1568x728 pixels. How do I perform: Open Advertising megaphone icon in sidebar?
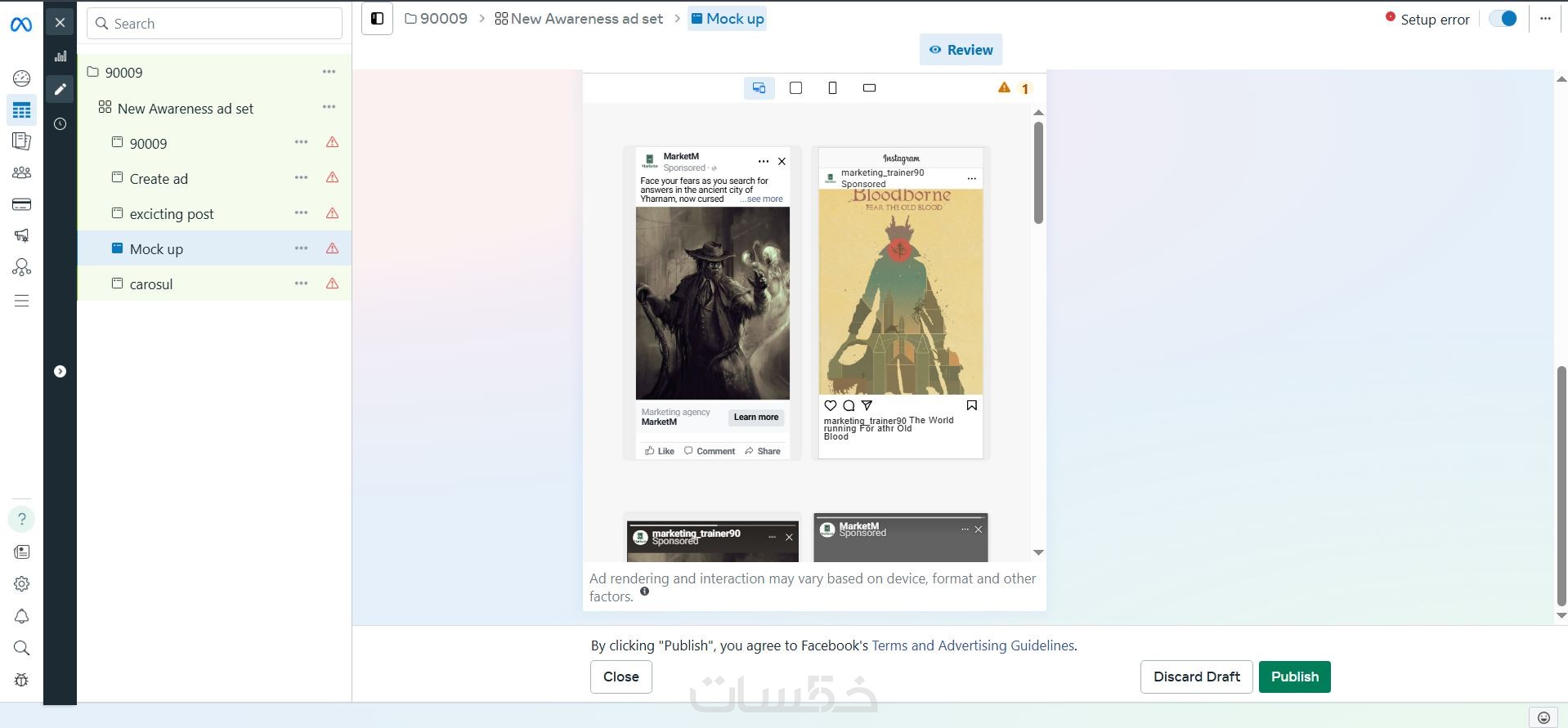point(21,235)
